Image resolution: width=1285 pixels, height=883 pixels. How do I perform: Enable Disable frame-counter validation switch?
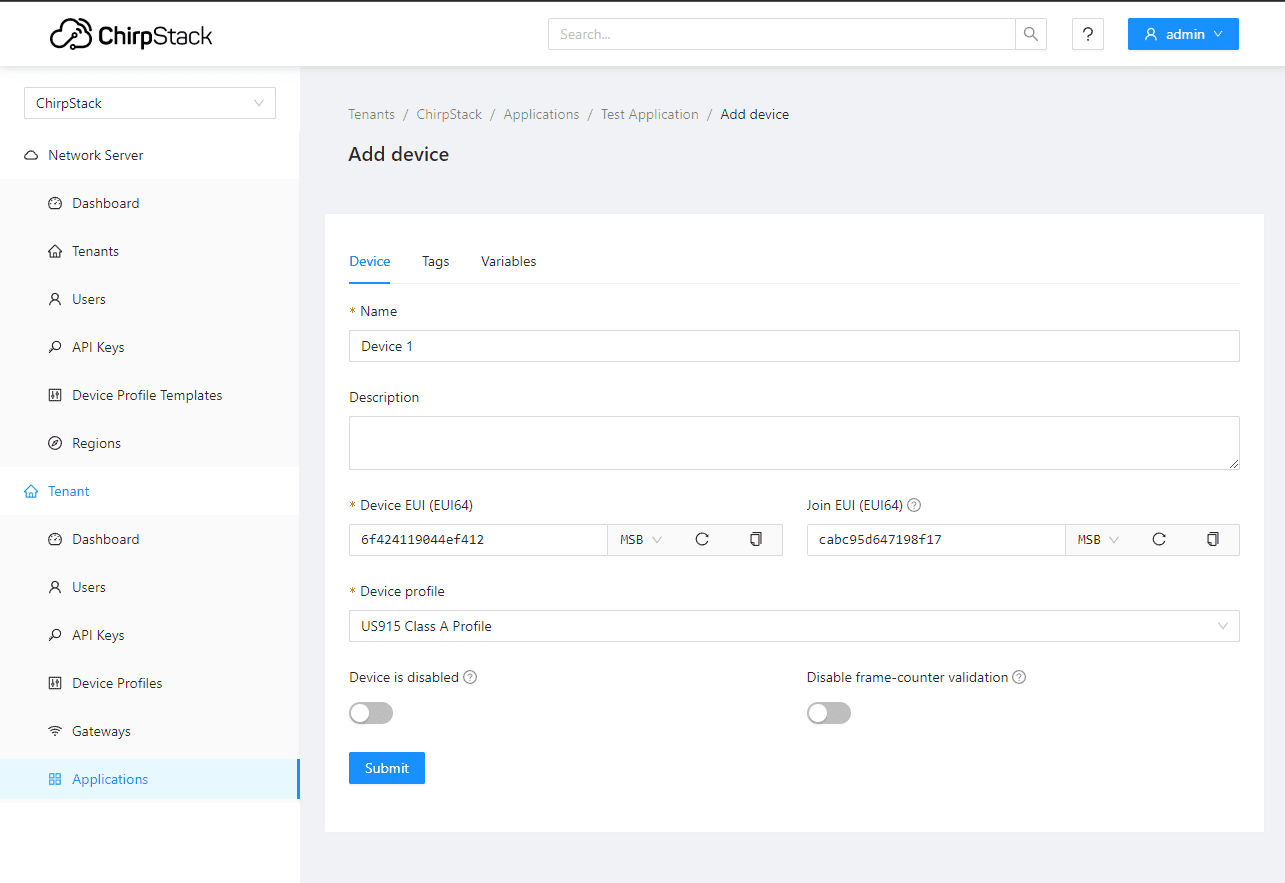click(x=829, y=713)
